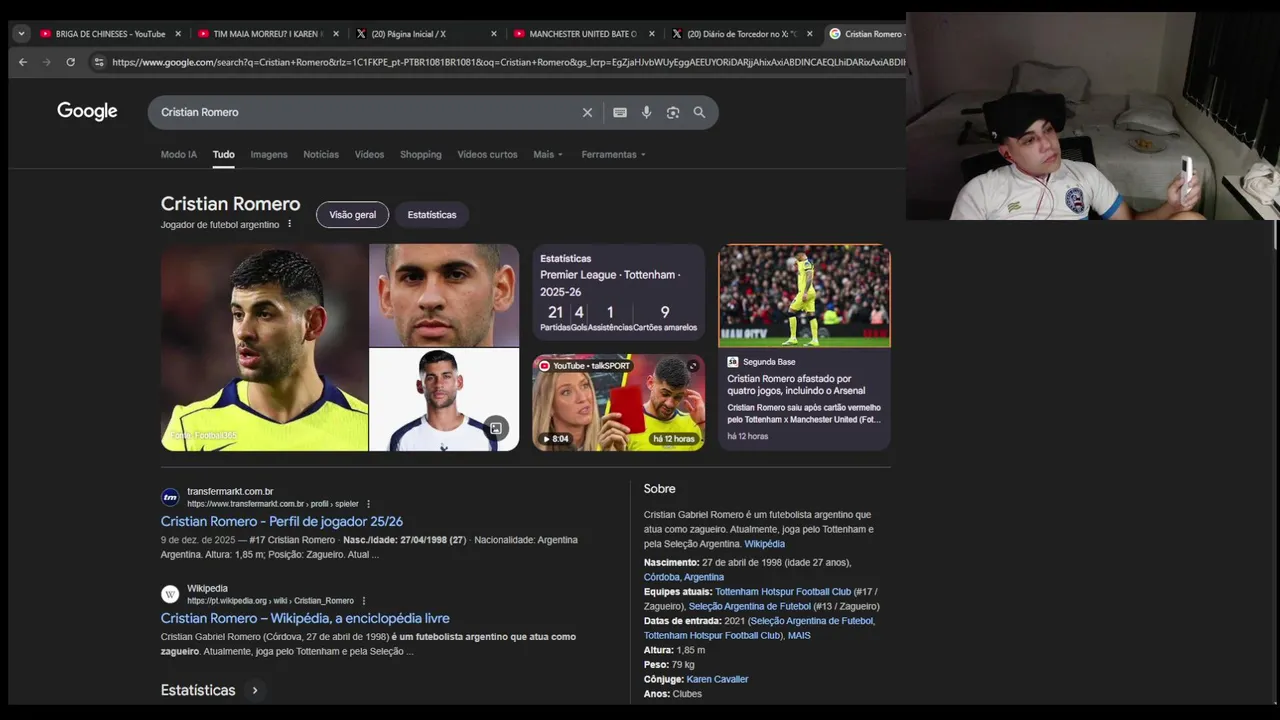Open the Romero white kit photo
Viewport: 1280px width, 720px height.
[x=444, y=399]
